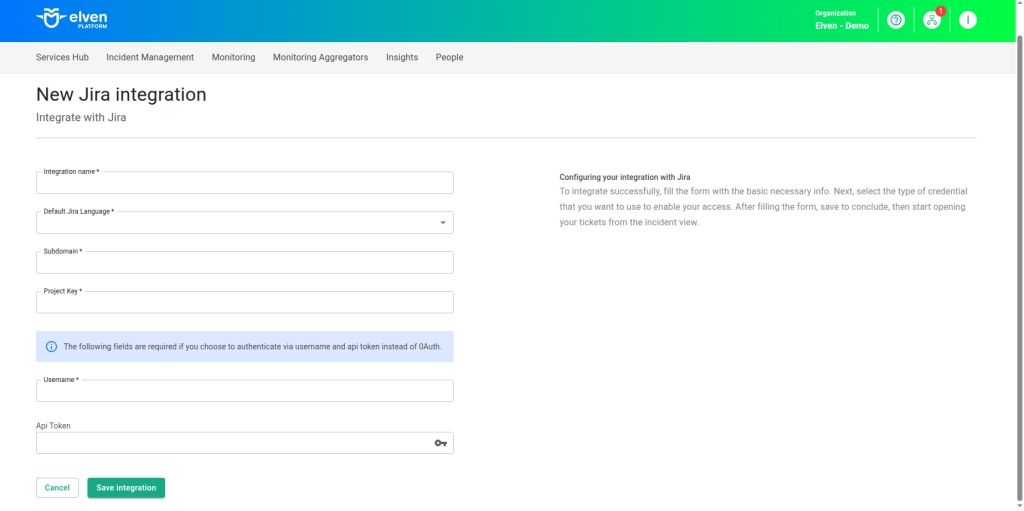This screenshot has width=1024, height=511.
Task: Open the Elven - Demo organization selector
Action: 841,20
